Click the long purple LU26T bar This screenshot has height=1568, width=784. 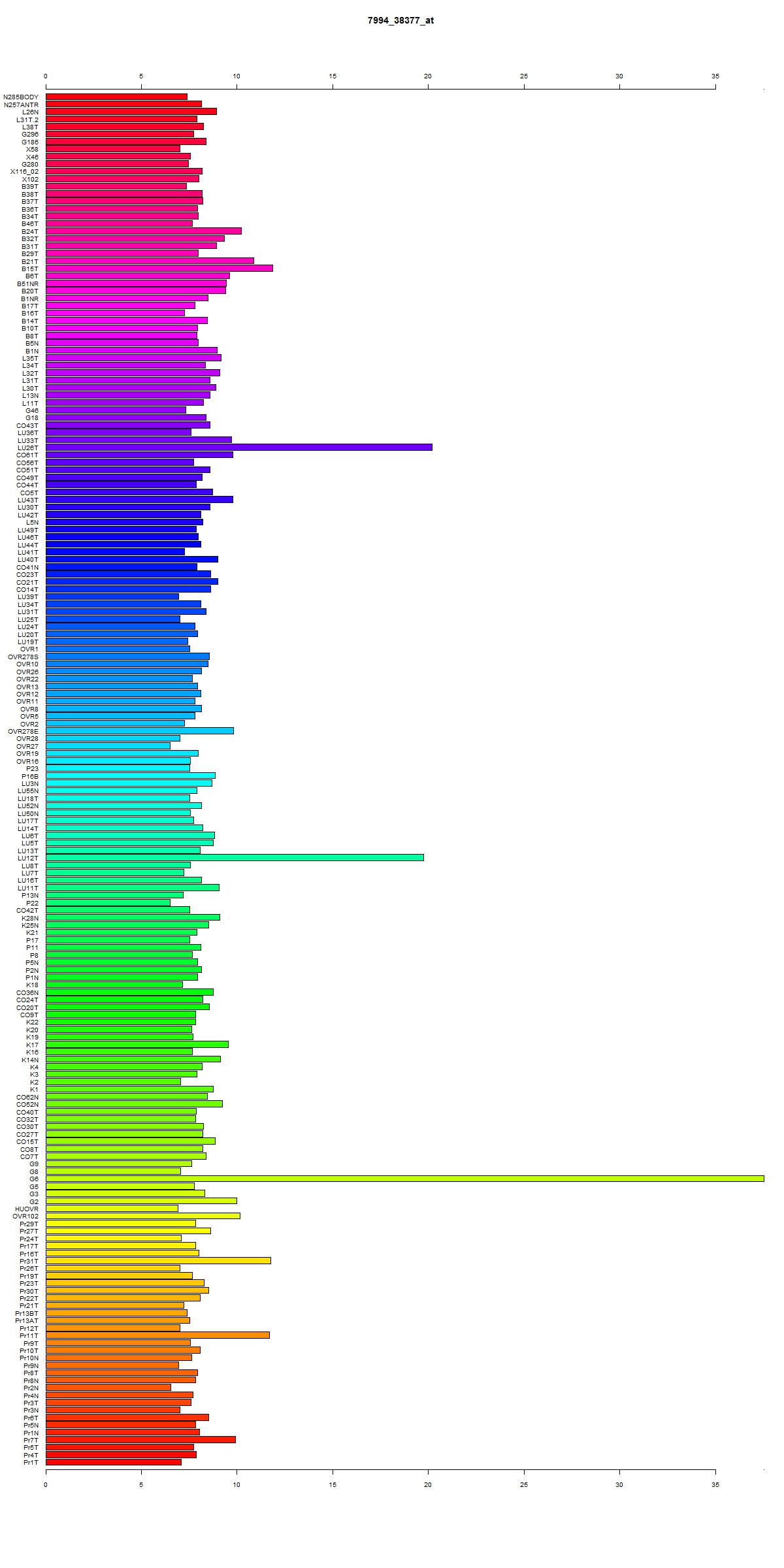tap(239, 448)
